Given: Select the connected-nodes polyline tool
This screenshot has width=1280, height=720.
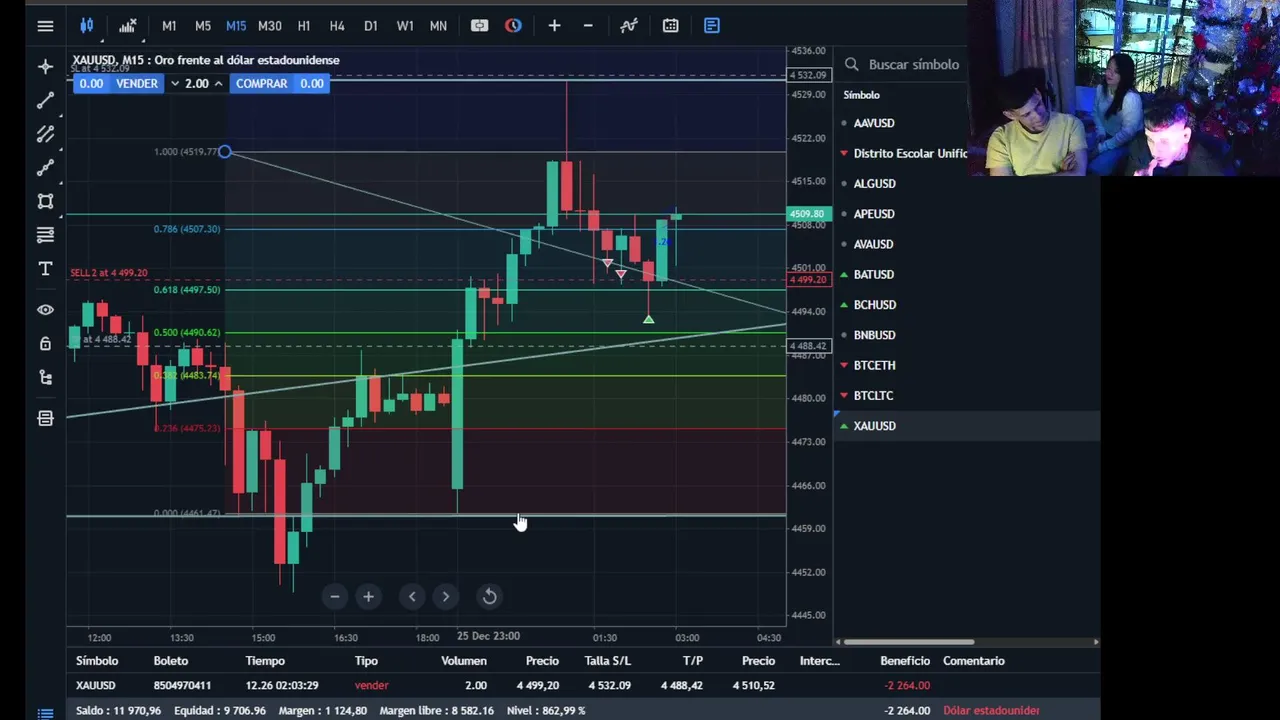Looking at the screenshot, I should pos(45,168).
